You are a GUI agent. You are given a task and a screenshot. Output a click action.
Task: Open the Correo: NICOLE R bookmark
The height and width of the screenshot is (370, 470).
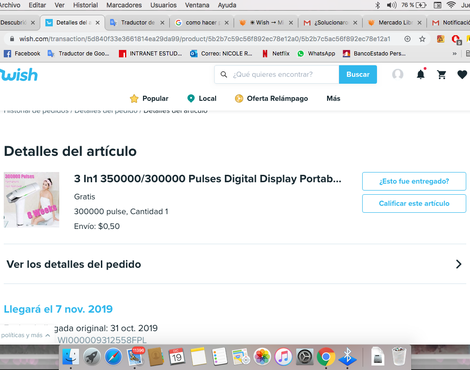tap(221, 54)
